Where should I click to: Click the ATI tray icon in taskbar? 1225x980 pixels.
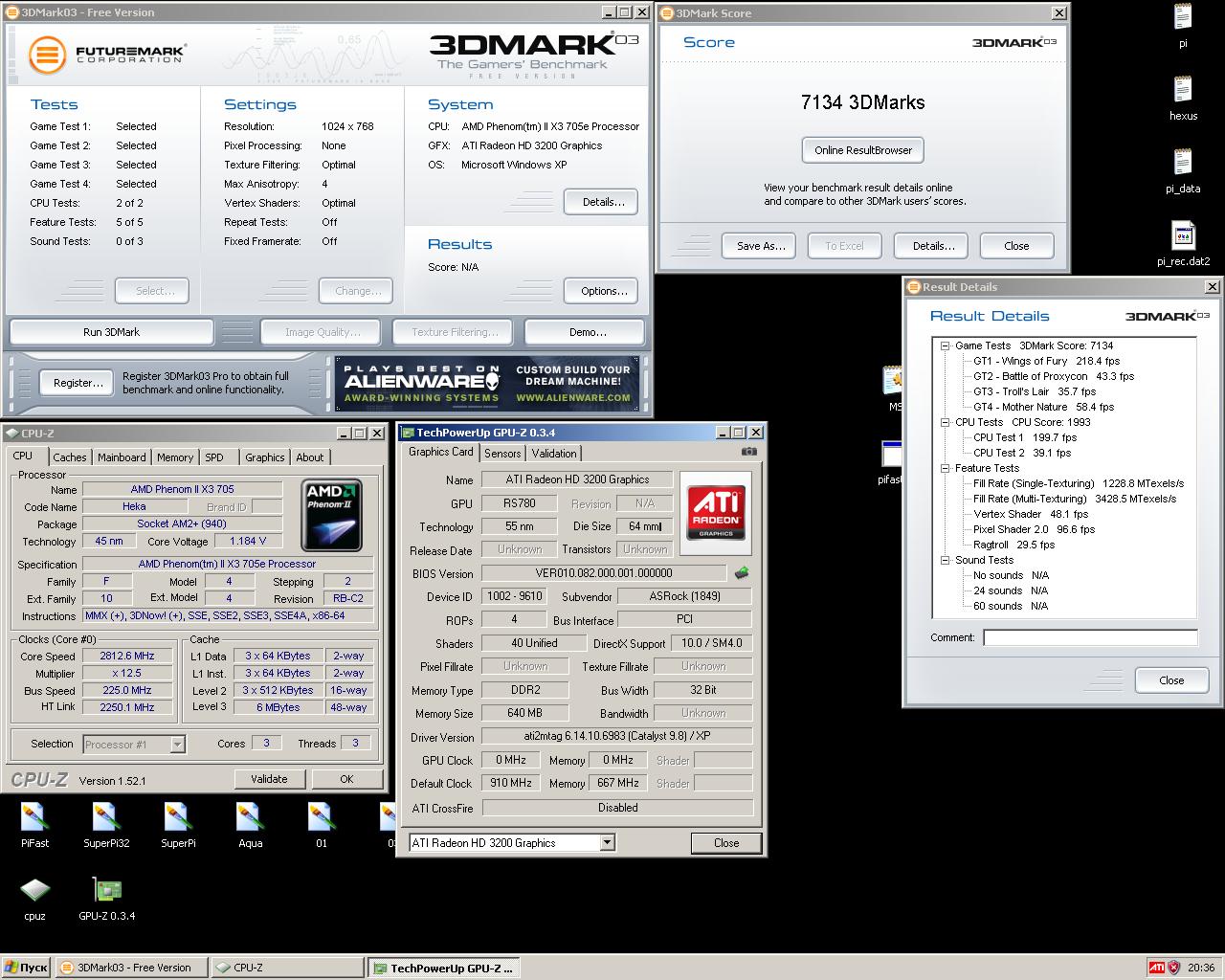pyautogui.click(x=1157, y=968)
